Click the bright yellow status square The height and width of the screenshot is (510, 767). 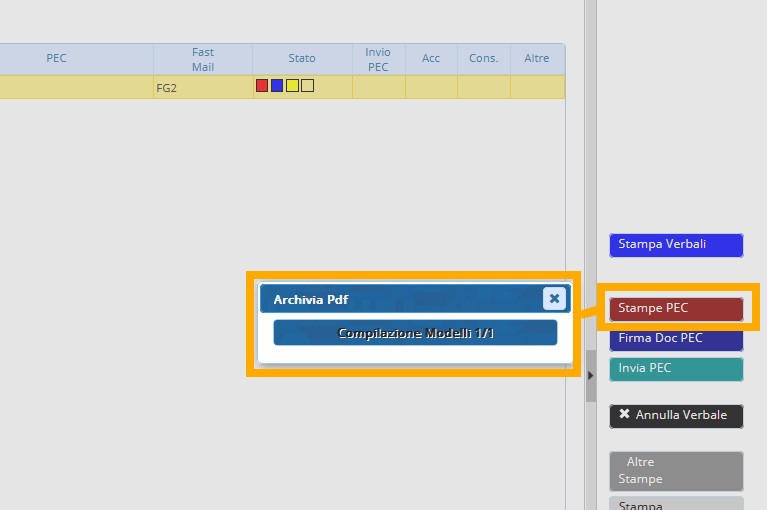292,86
